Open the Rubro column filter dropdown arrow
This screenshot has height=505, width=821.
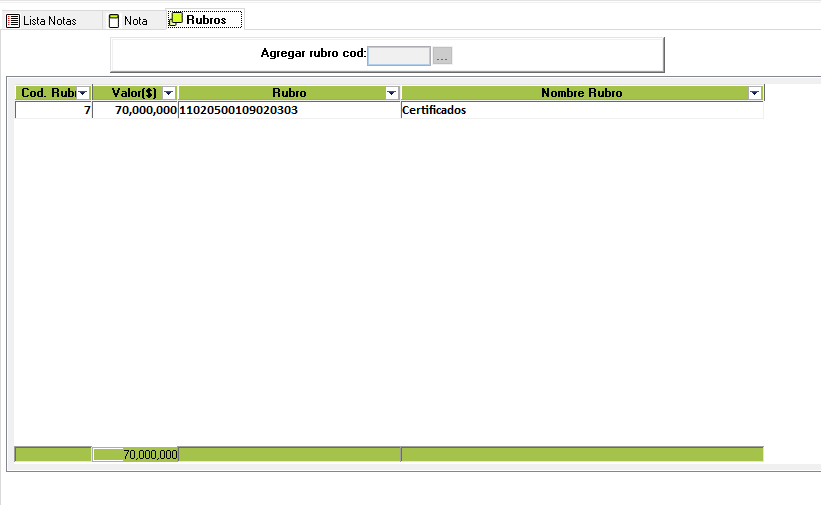click(391, 93)
